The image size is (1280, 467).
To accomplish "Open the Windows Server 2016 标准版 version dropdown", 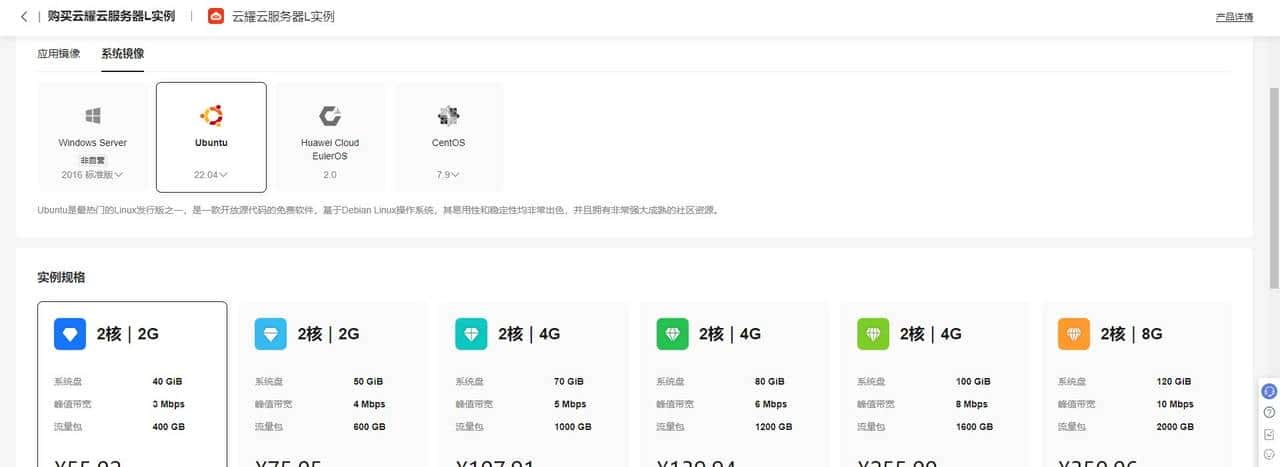I will tap(92, 174).
